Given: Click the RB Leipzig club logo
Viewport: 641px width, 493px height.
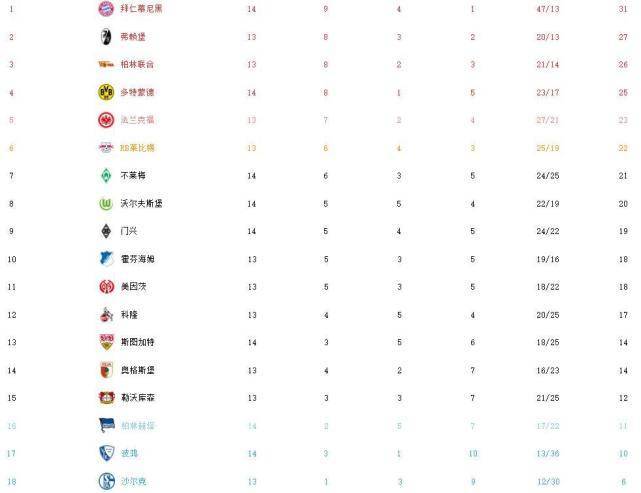Looking at the screenshot, I should [x=106, y=148].
